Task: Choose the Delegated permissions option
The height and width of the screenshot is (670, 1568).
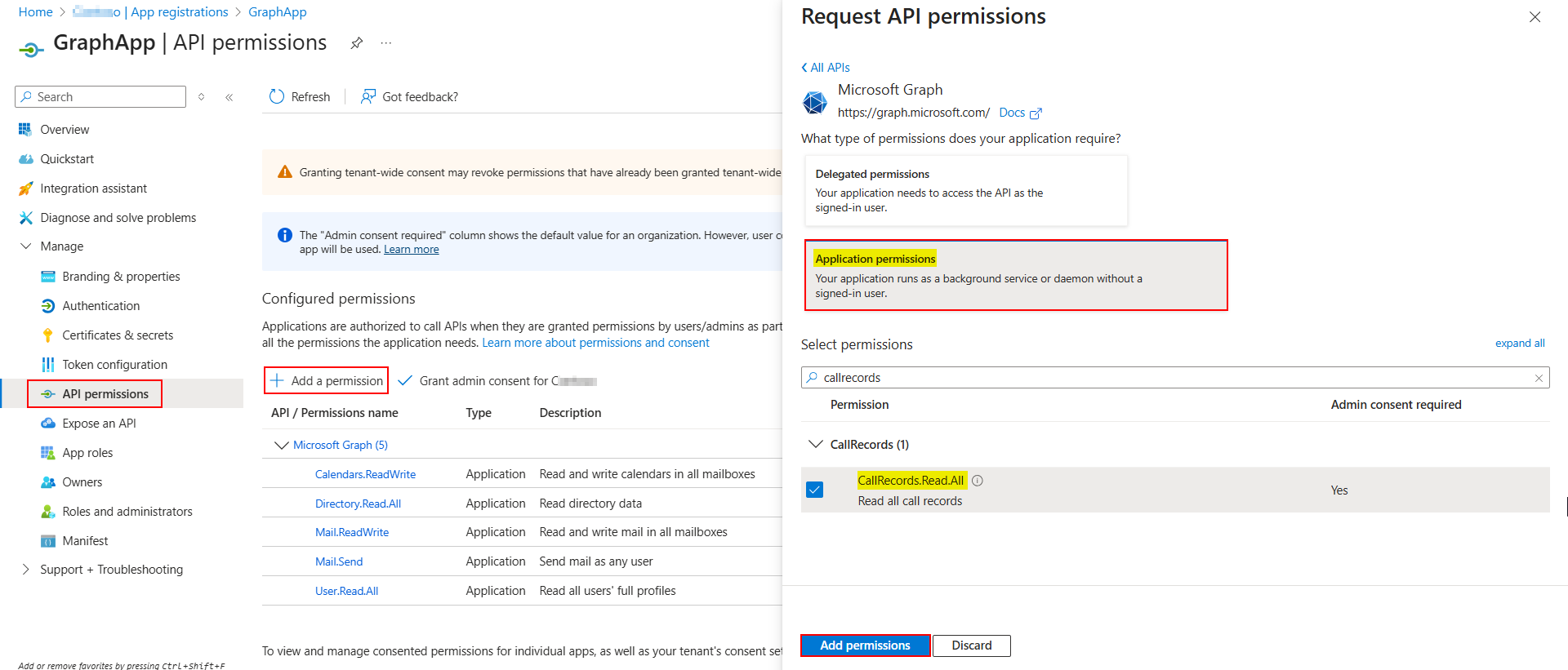Action: [965, 191]
